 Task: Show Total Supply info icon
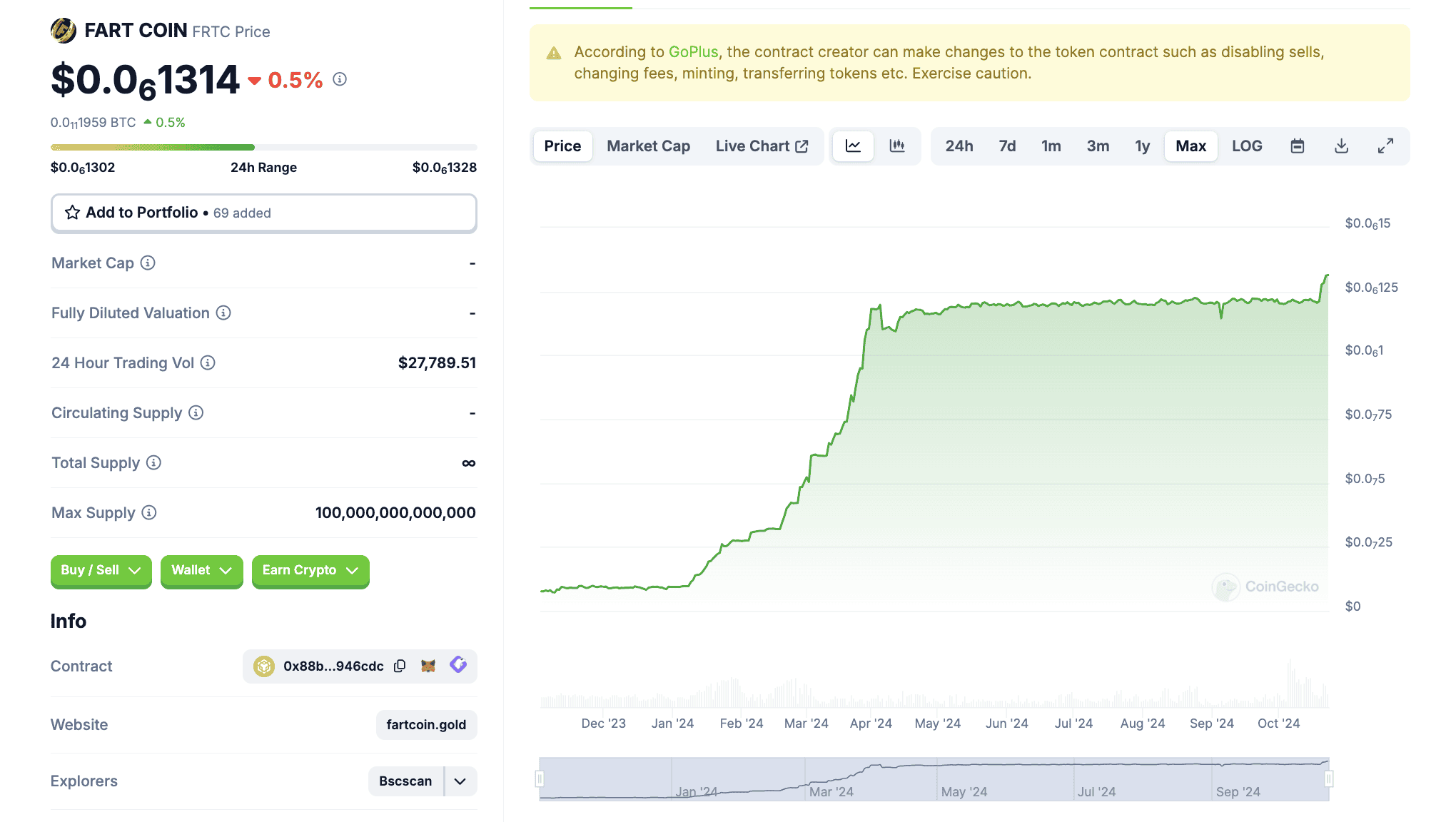pos(153,463)
